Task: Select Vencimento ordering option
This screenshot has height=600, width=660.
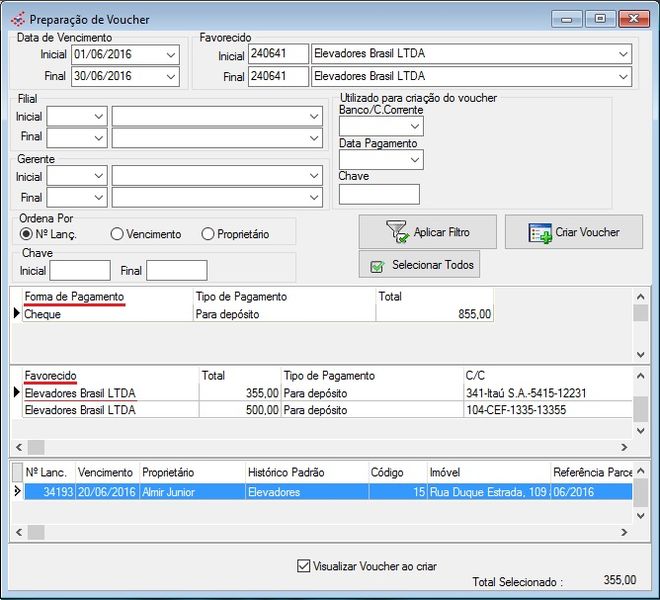Action: point(117,234)
